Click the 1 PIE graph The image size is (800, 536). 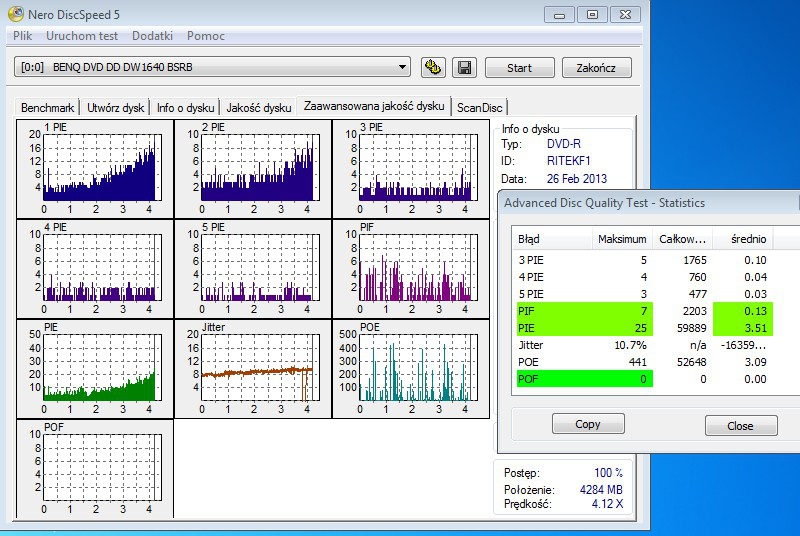(95, 169)
